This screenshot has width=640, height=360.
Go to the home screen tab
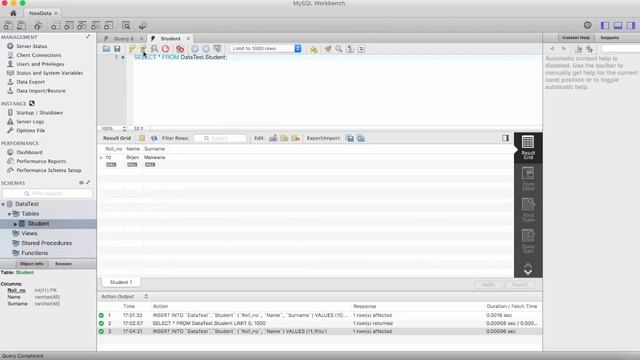[13, 13]
